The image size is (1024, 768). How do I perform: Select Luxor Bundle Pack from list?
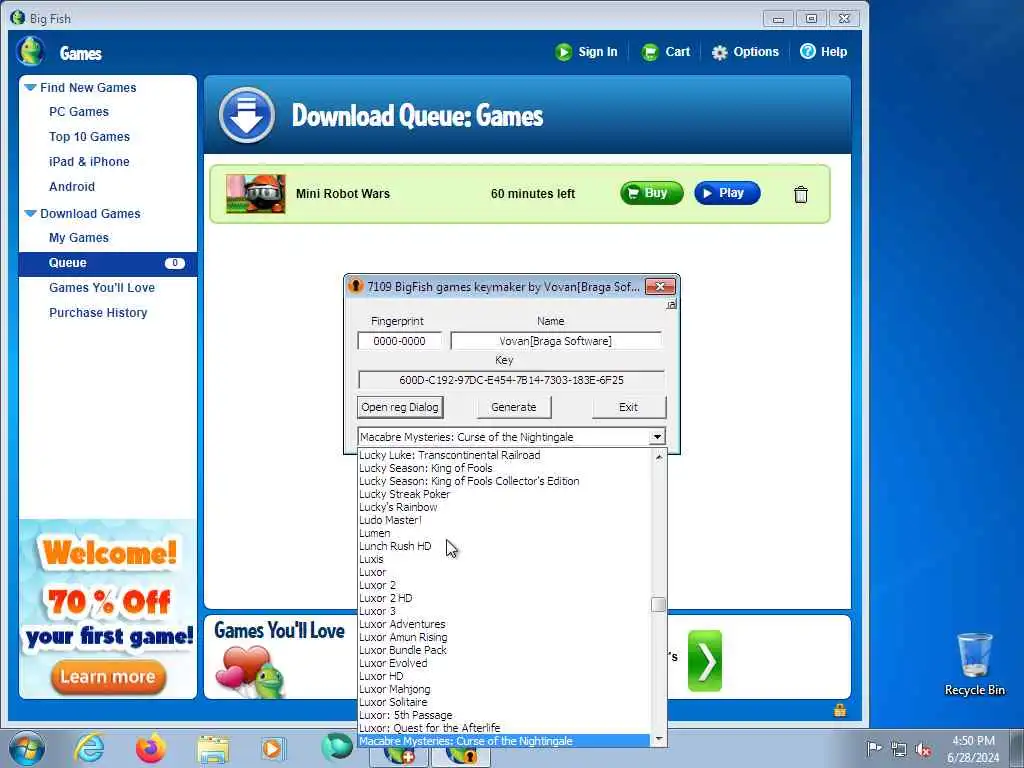[504, 650]
